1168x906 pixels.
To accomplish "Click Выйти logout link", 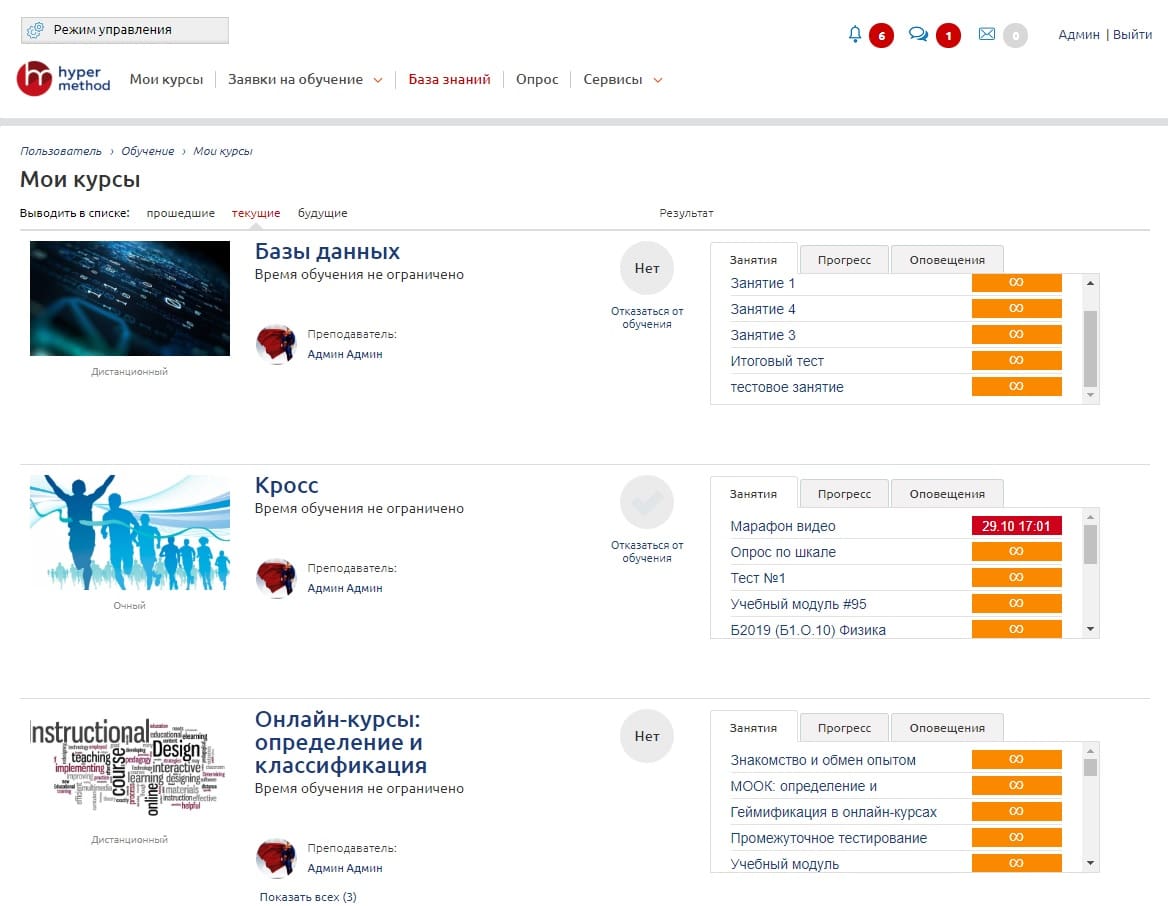I will [x=1132, y=34].
